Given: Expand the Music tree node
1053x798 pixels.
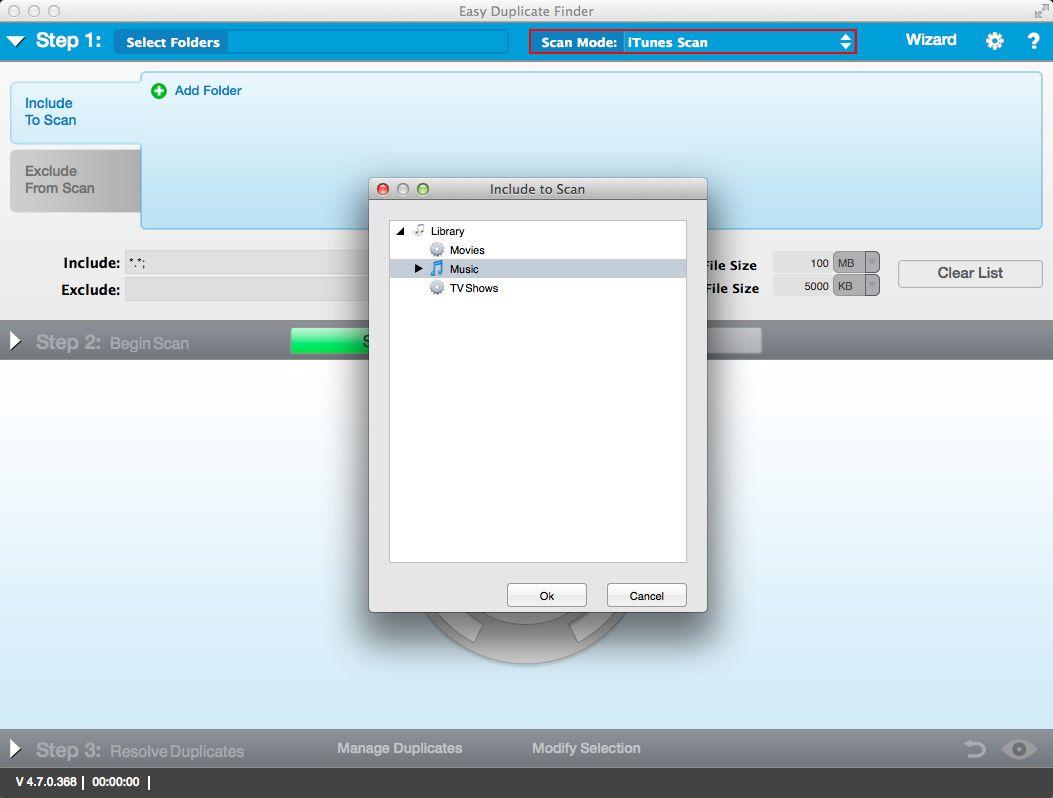Looking at the screenshot, I should (419, 269).
